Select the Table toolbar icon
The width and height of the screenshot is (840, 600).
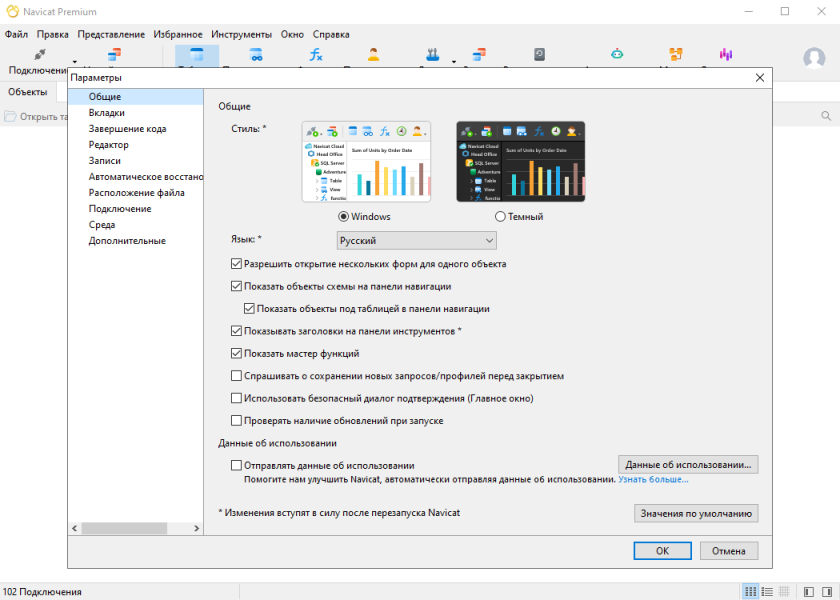[x=197, y=54]
